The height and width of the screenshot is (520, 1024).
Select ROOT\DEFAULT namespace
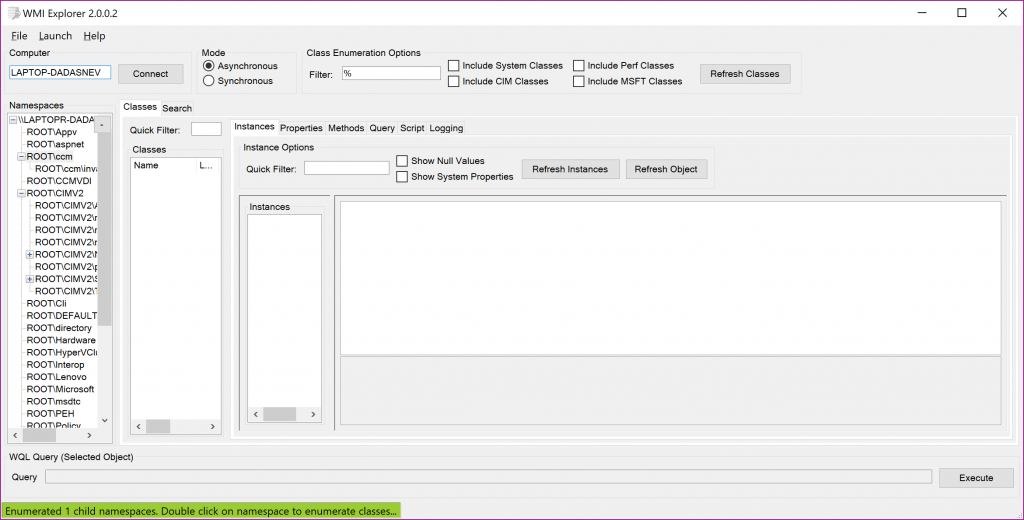[61, 316]
